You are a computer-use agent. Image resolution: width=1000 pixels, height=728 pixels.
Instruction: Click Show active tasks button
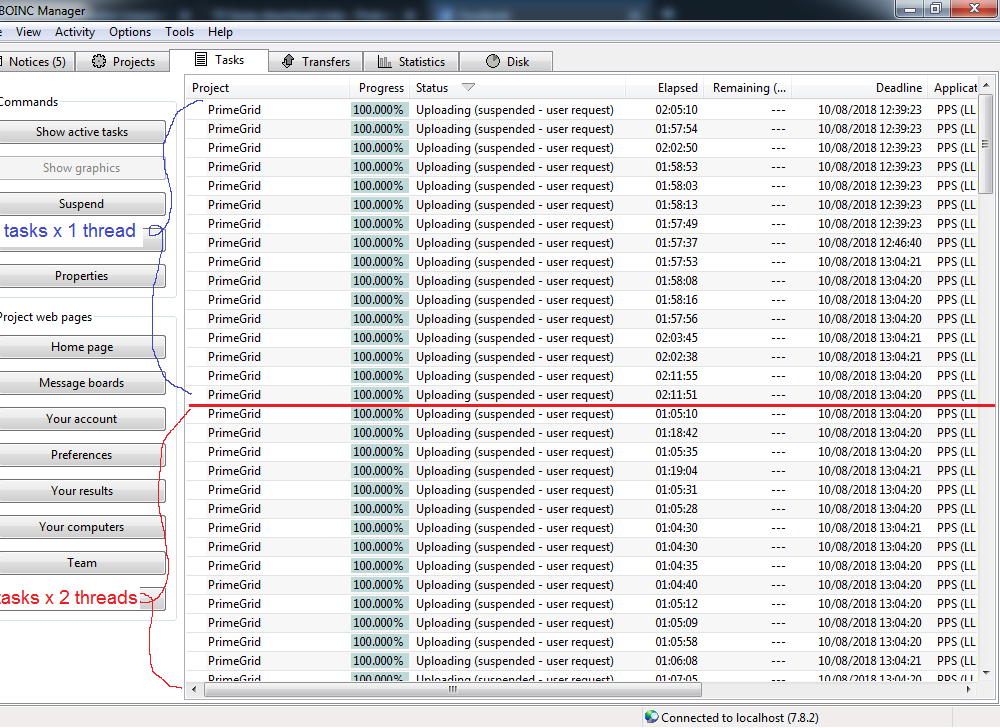tap(82, 132)
